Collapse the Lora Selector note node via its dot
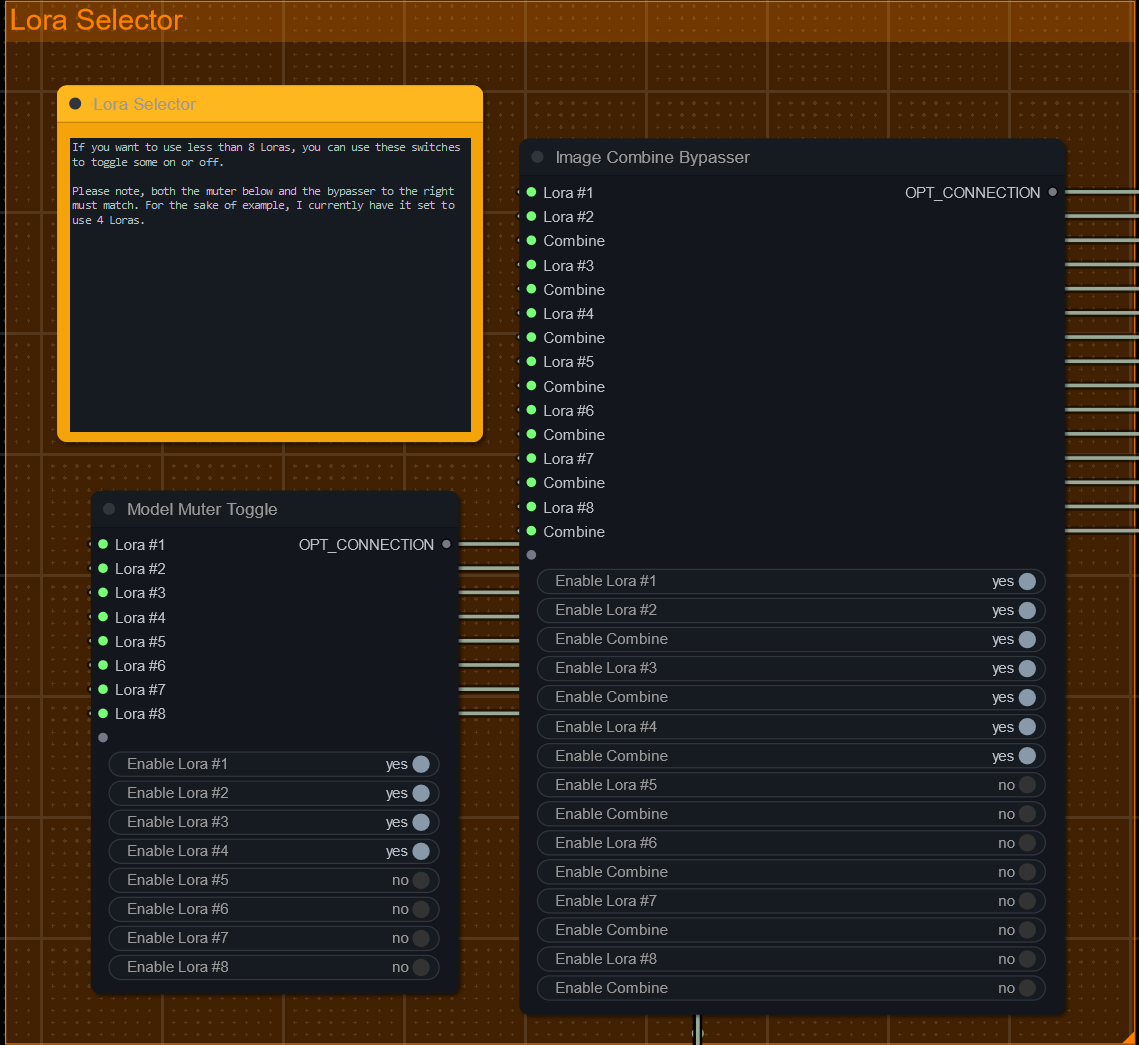The image size is (1139, 1045). click(x=75, y=104)
